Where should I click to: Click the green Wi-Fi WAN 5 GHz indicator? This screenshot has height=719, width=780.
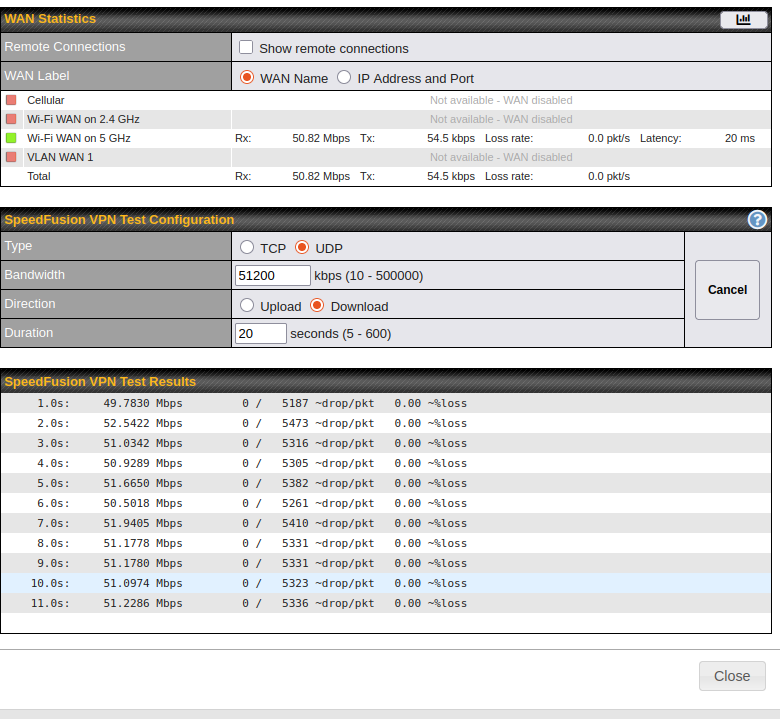pyautogui.click(x=11, y=138)
